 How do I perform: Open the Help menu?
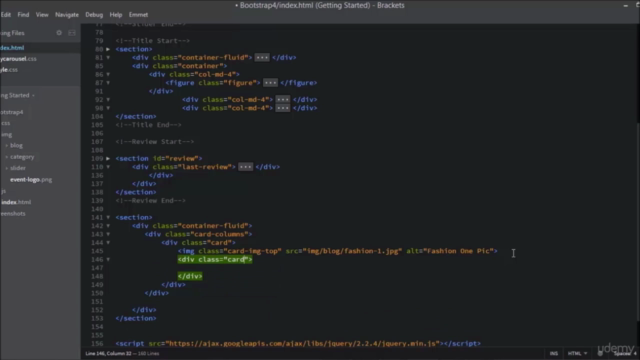click(x=116, y=15)
